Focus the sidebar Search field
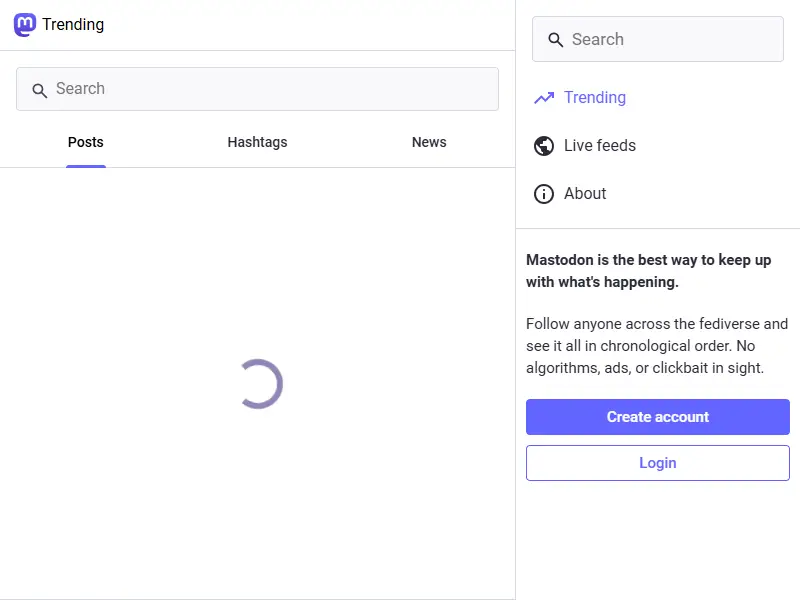 coord(658,39)
